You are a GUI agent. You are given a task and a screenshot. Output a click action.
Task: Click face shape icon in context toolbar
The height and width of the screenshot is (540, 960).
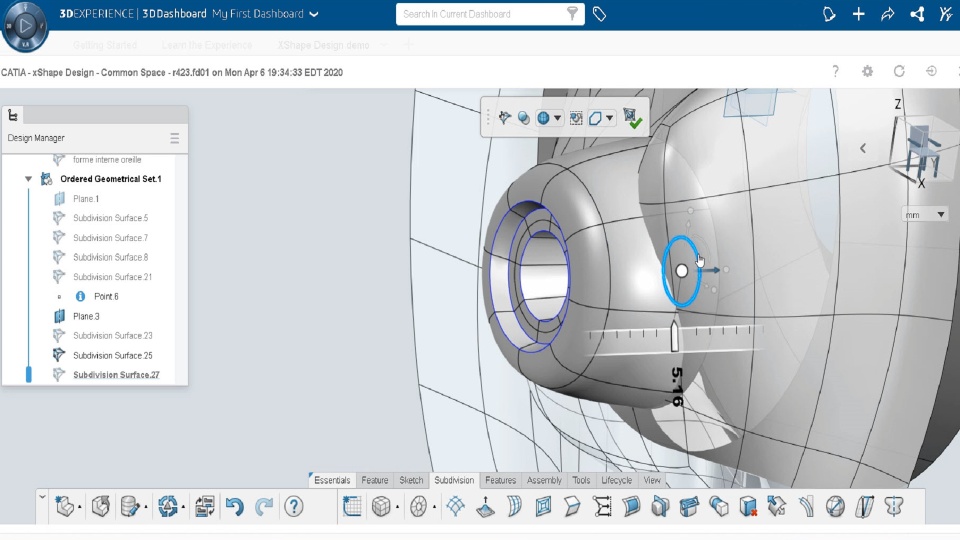coord(595,118)
